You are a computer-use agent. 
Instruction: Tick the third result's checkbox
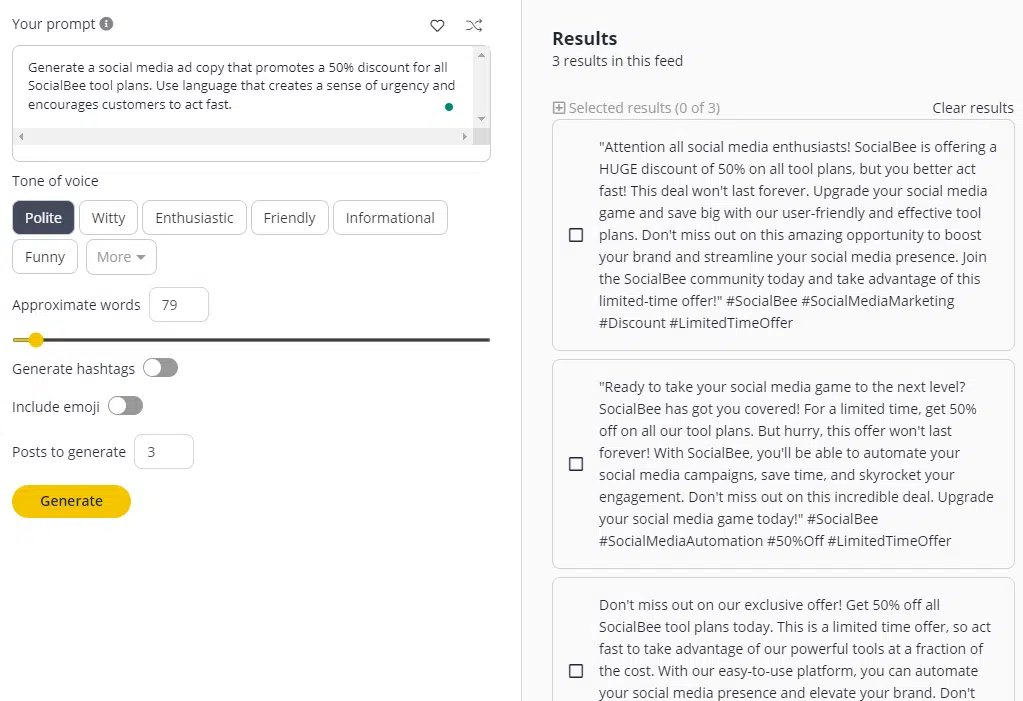(576, 671)
